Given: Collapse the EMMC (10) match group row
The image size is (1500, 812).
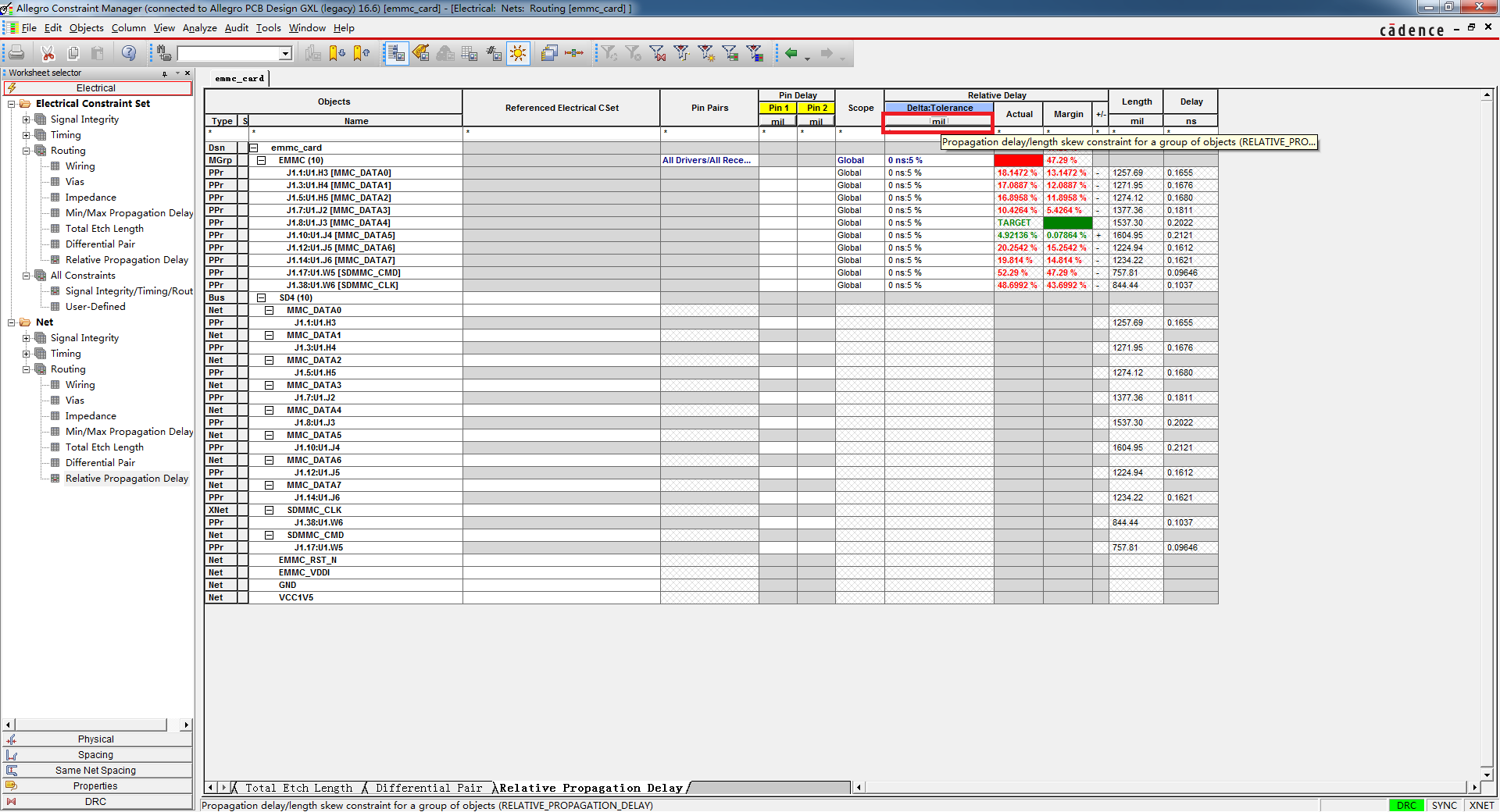Looking at the screenshot, I should [262, 160].
